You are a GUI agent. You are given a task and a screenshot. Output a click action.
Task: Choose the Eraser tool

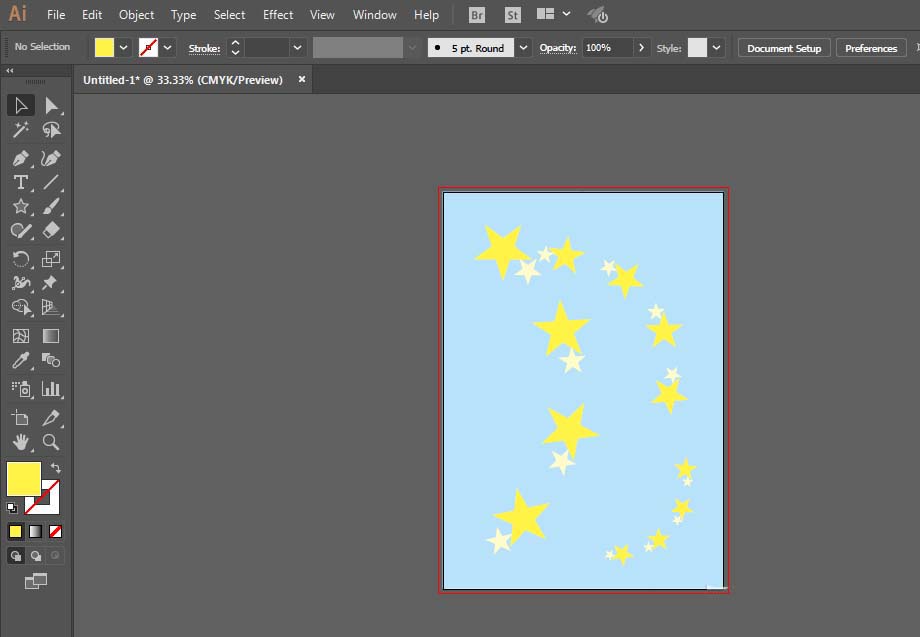51,231
